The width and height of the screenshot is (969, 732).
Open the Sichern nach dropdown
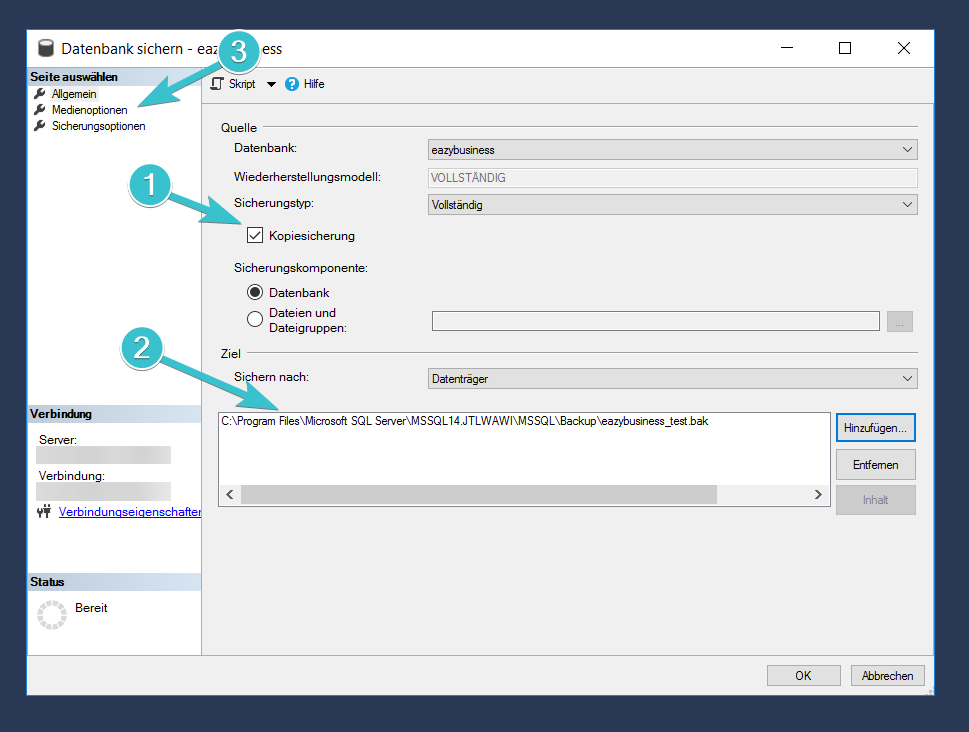(x=672, y=379)
